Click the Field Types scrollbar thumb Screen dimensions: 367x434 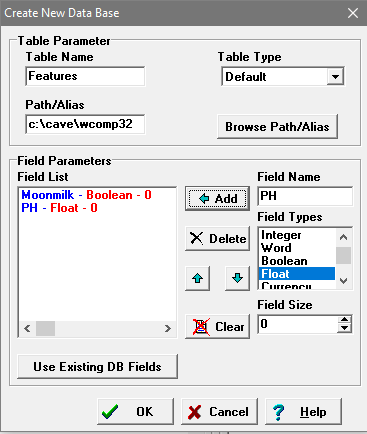[343, 256]
